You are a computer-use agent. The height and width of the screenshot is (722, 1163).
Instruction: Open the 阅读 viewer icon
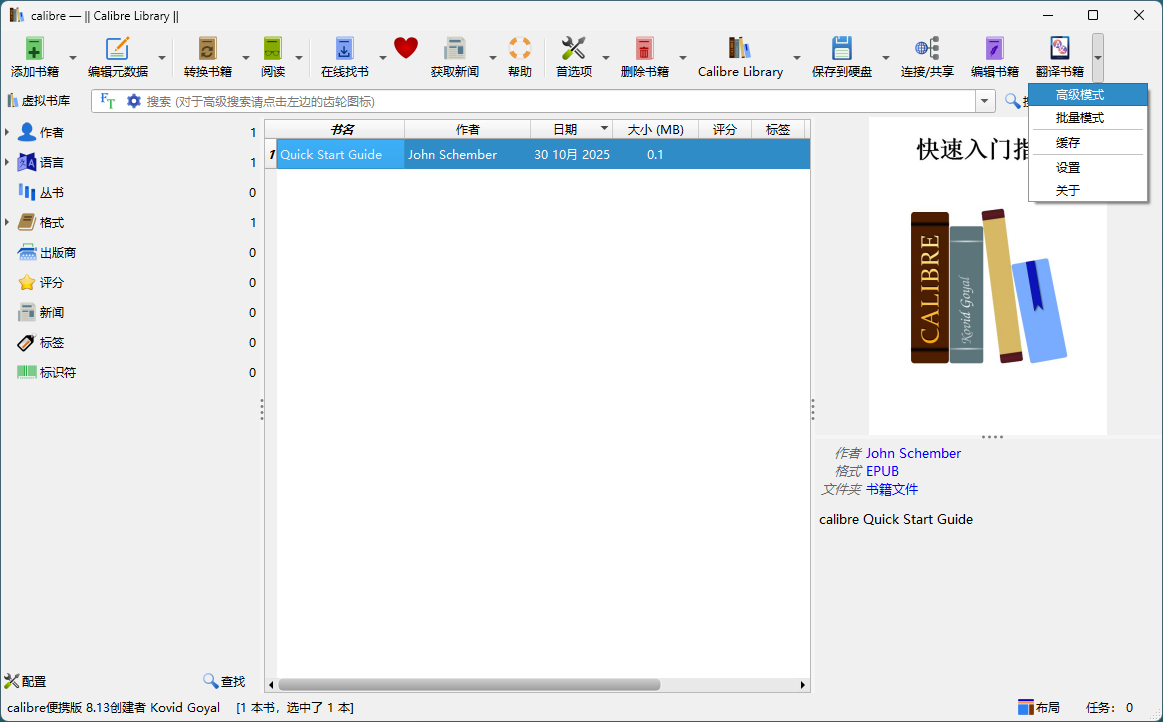point(273,49)
